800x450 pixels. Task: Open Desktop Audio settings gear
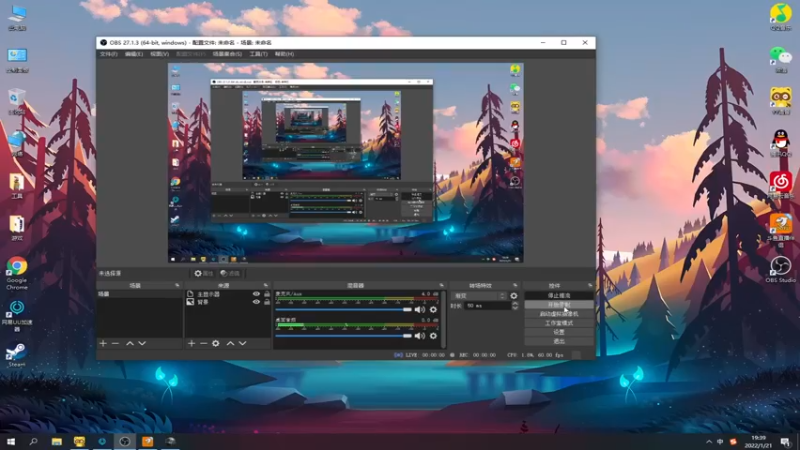pyautogui.click(x=433, y=336)
